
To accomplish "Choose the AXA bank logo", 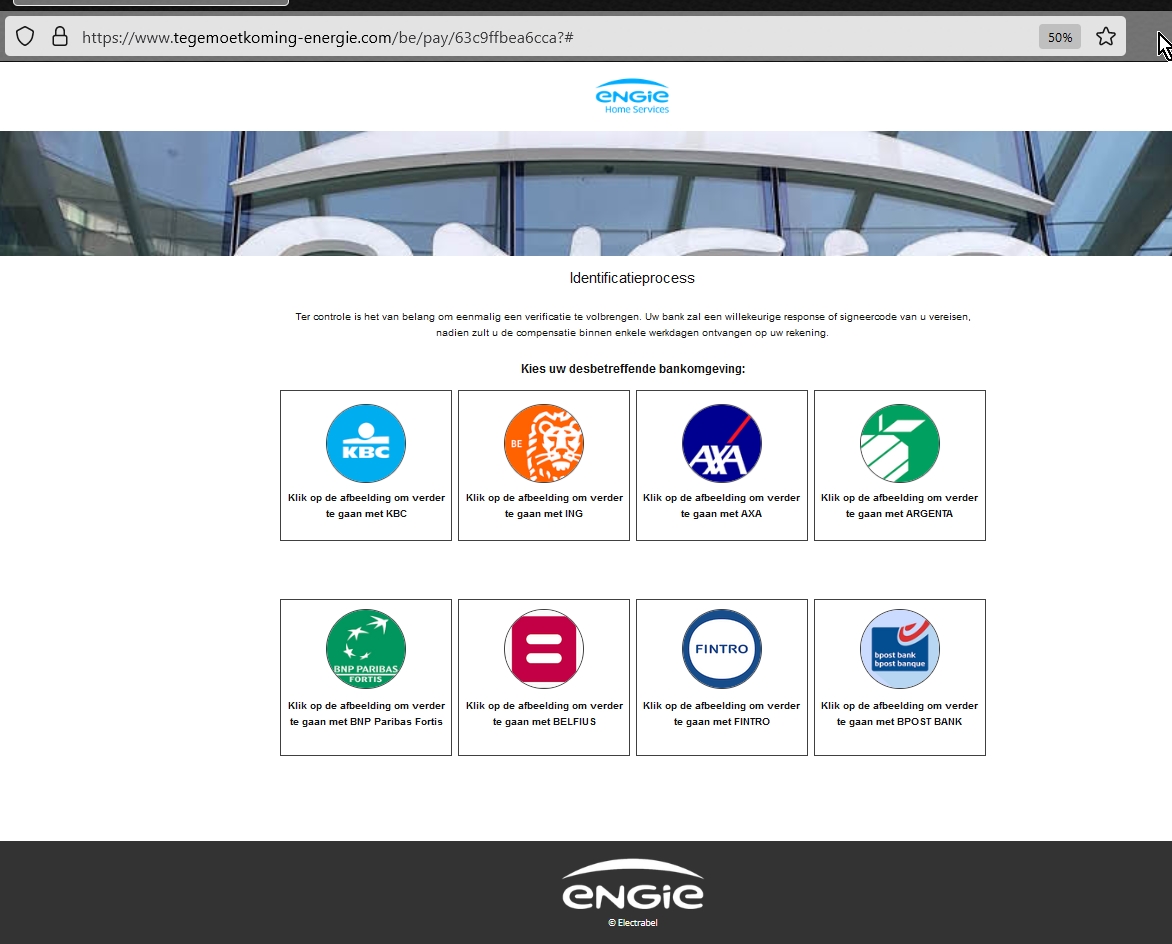I will click(x=721, y=444).
